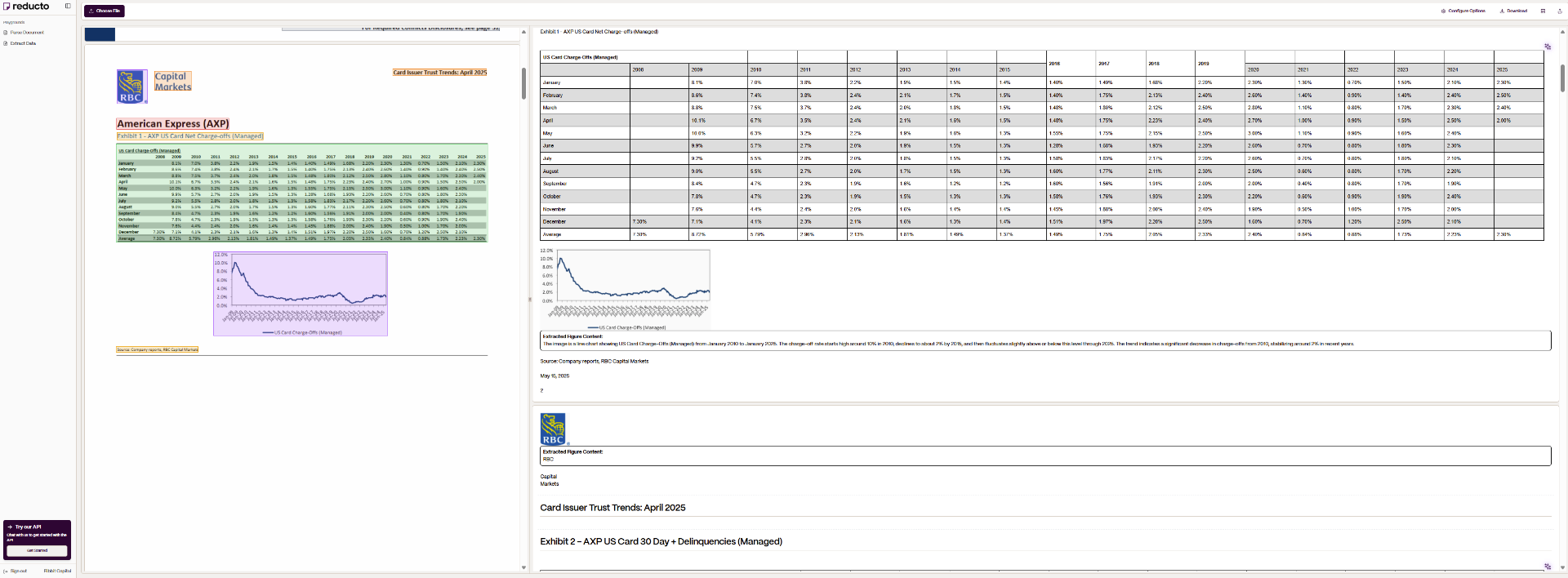Select the American Express (AXP) heading block

(173, 124)
